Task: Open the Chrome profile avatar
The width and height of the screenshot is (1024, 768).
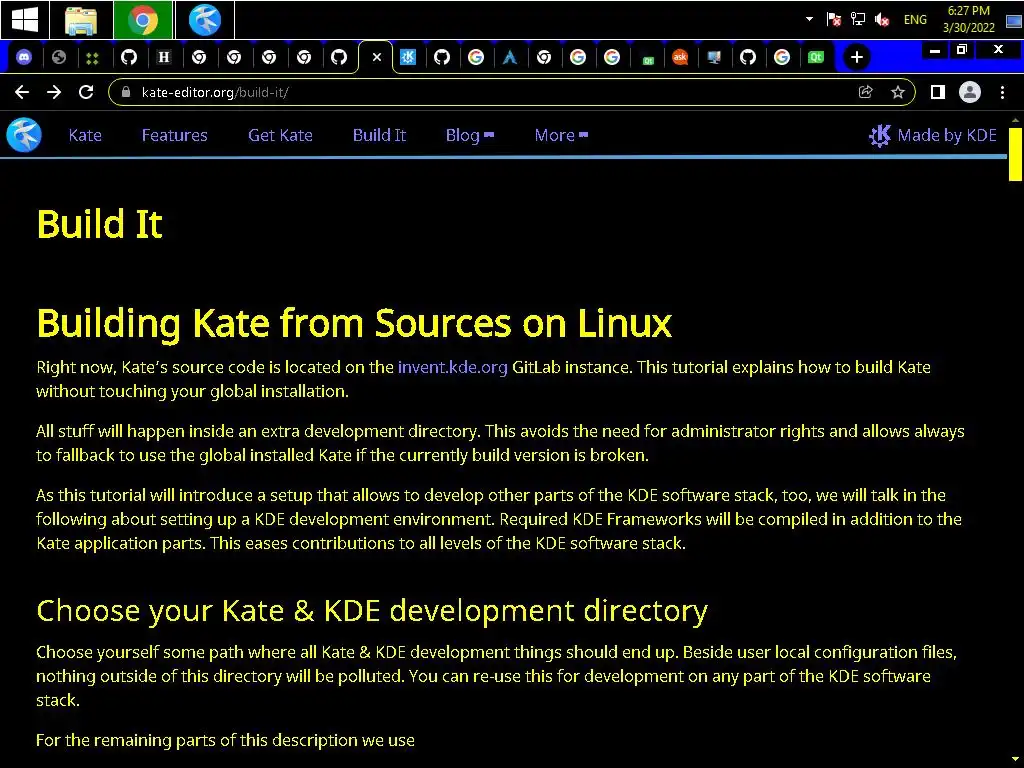Action: (x=970, y=92)
